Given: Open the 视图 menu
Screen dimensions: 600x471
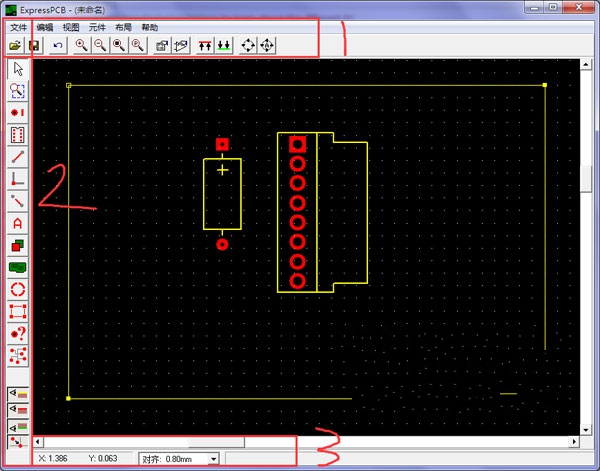Looking at the screenshot, I should 71,28.
